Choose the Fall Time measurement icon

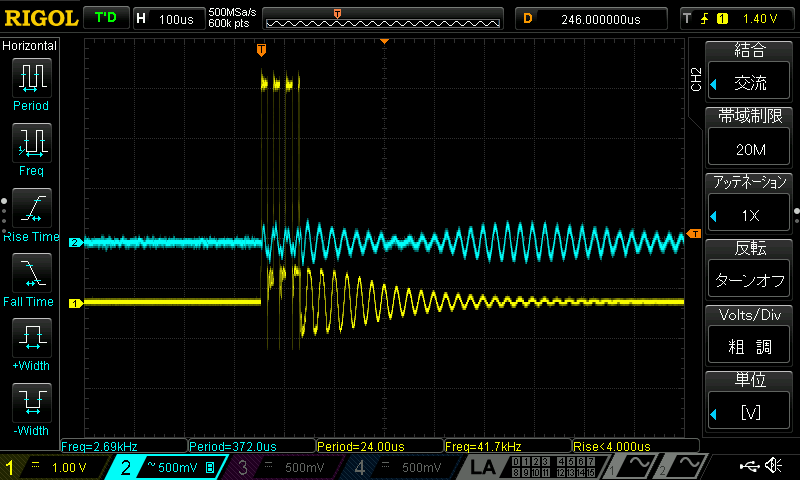coord(32,273)
